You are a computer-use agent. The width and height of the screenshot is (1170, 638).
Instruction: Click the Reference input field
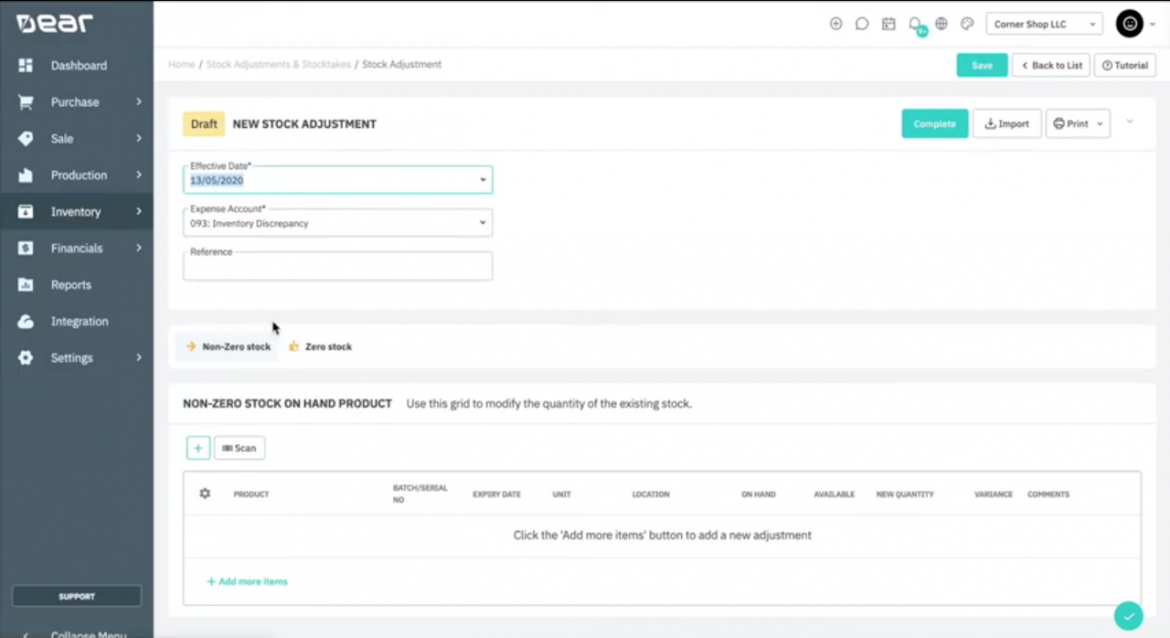(338, 266)
